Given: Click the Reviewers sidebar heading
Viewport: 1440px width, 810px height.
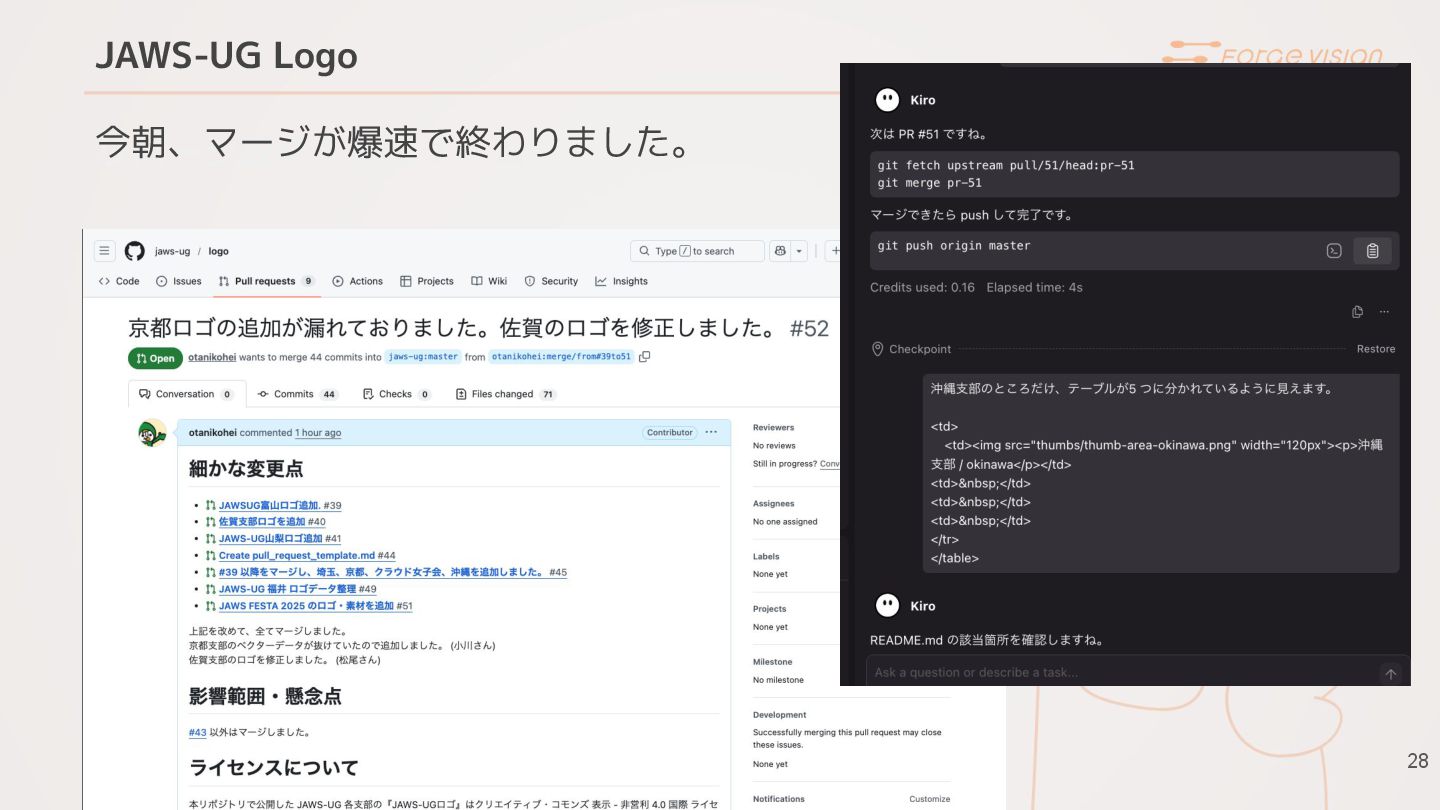Looking at the screenshot, I should (773, 427).
